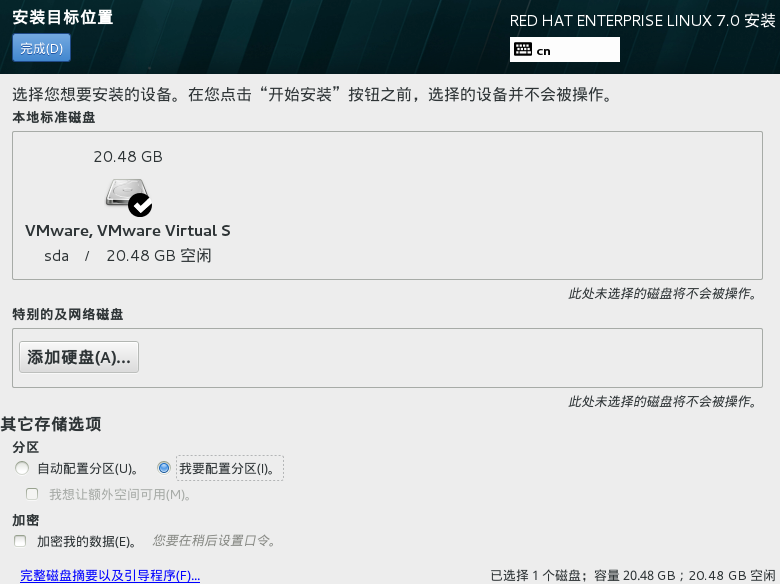This screenshot has height=584, width=780.
Task: Select the 我要配置分区(I) radio button
Action: pos(164,468)
